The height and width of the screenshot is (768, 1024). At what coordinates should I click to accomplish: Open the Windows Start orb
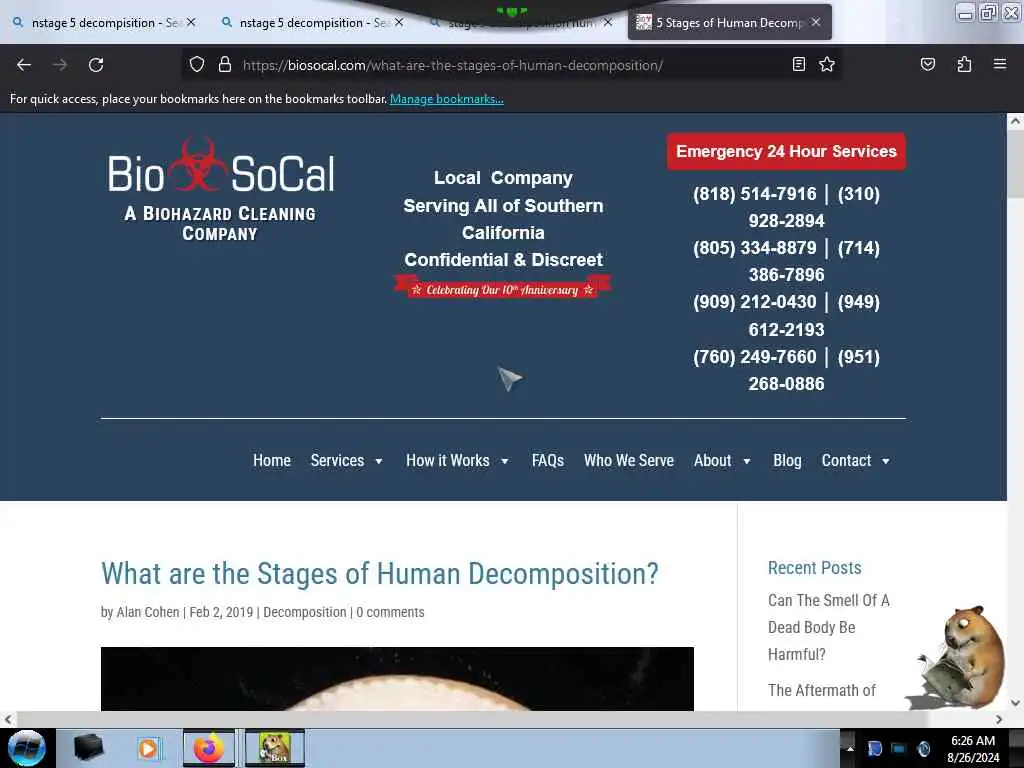pyautogui.click(x=27, y=748)
